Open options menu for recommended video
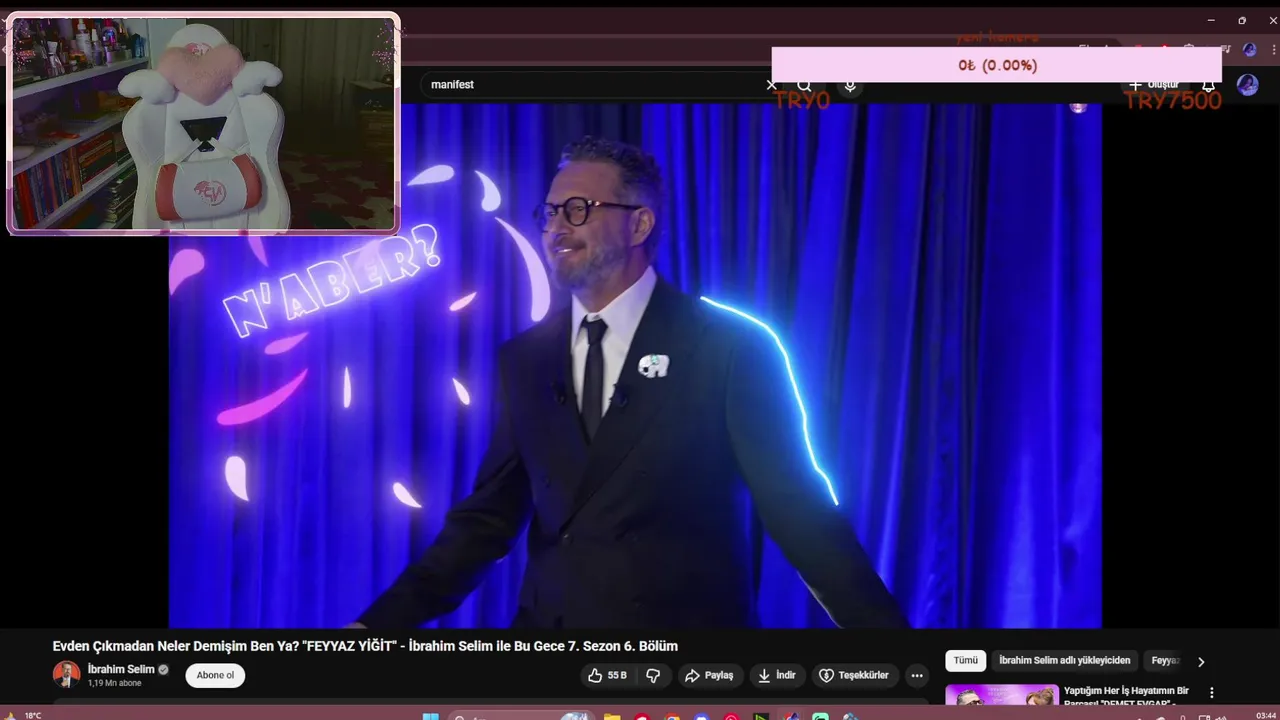Image resolution: width=1280 pixels, height=720 pixels. click(x=1212, y=692)
